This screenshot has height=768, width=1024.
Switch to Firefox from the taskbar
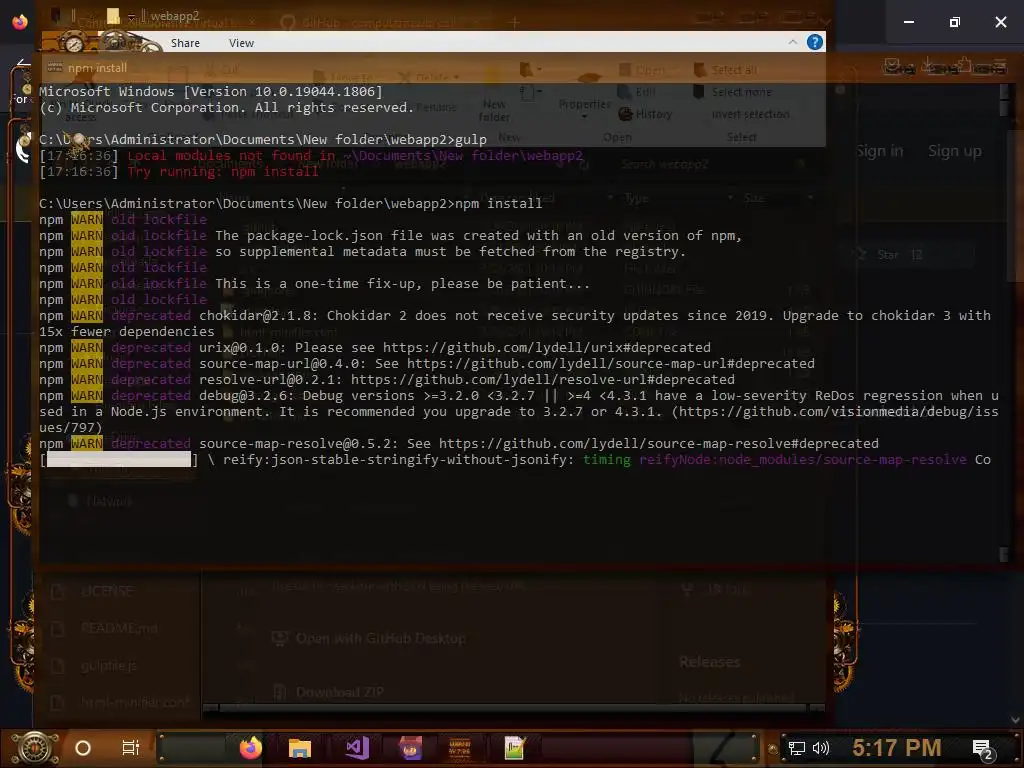[251, 748]
